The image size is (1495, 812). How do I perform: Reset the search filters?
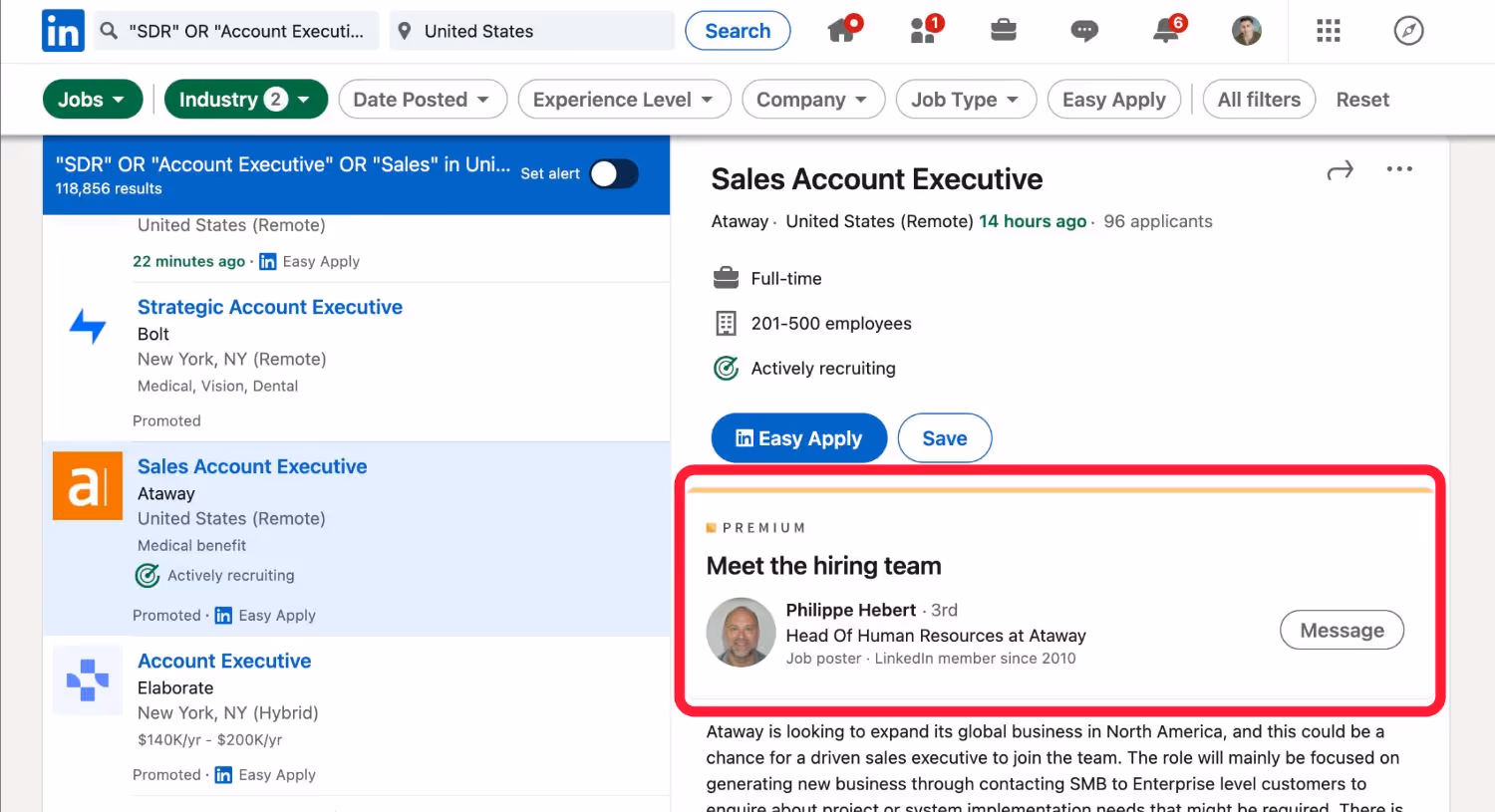pos(1362,100)
